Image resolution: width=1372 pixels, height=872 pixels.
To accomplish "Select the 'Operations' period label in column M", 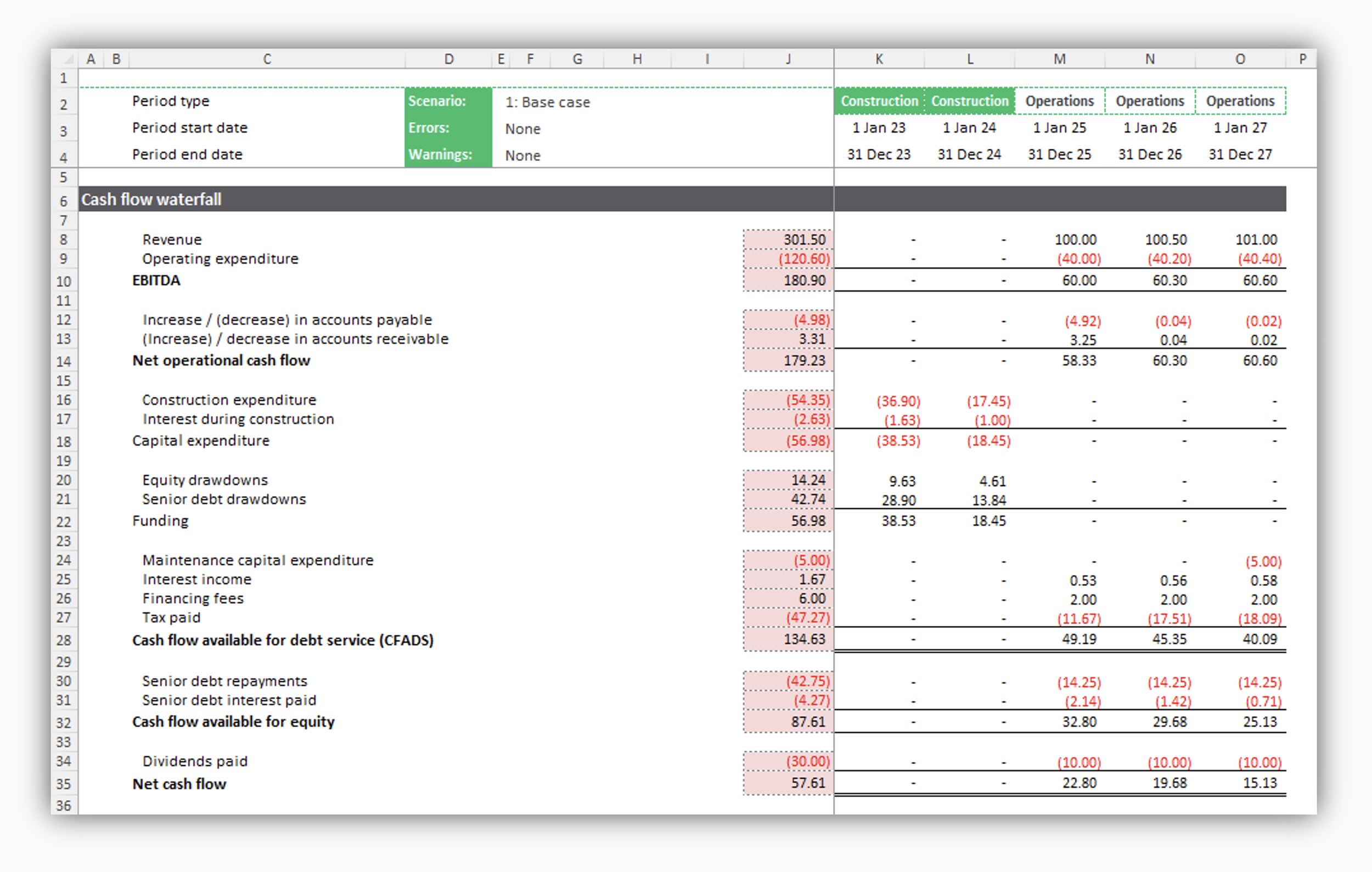I will (x=1059, y=101).
